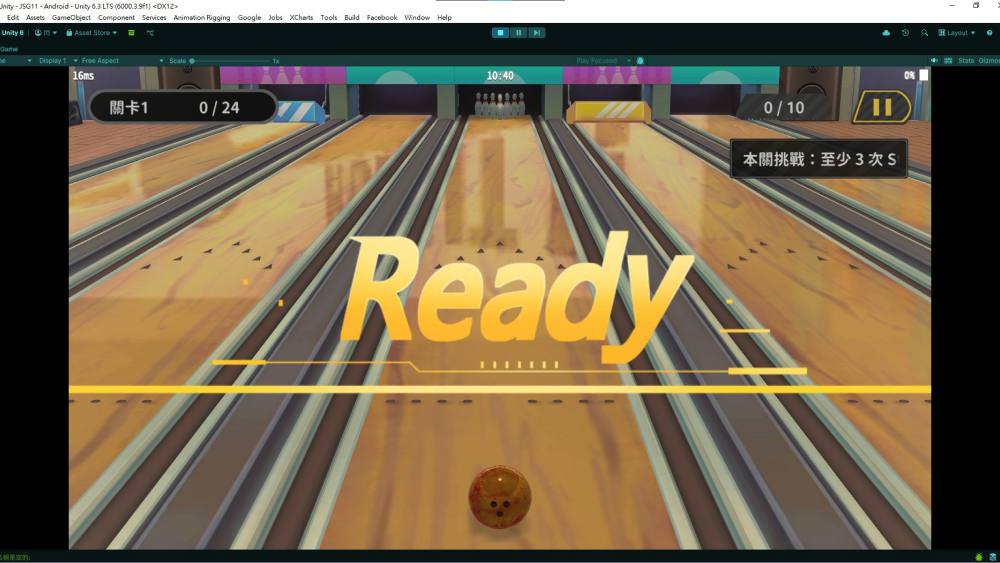
Task: Click the 0 / 10 score counter
Action: click(x=784, y=108)
